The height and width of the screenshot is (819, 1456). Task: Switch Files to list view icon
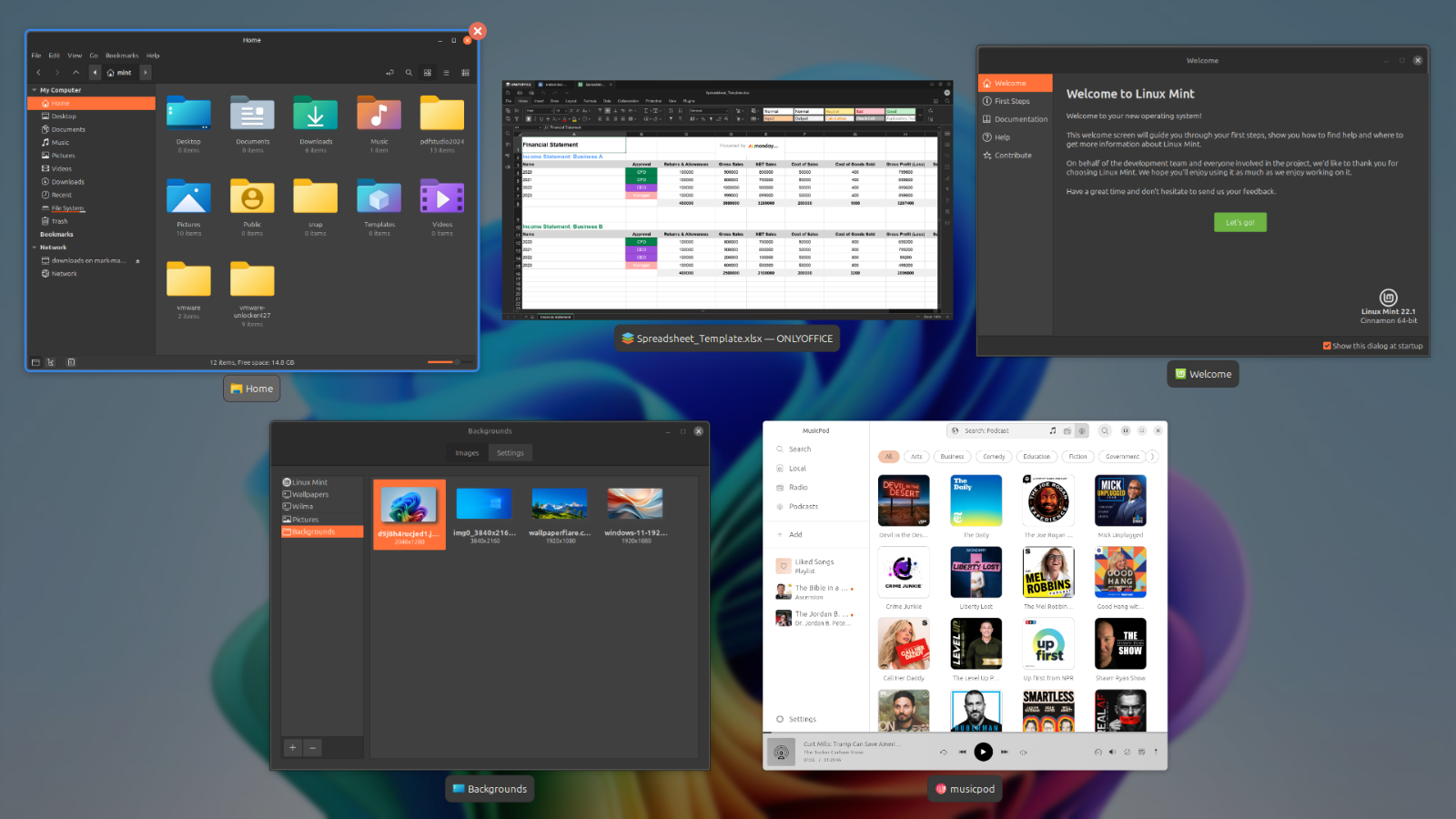(x=446, y=73)
